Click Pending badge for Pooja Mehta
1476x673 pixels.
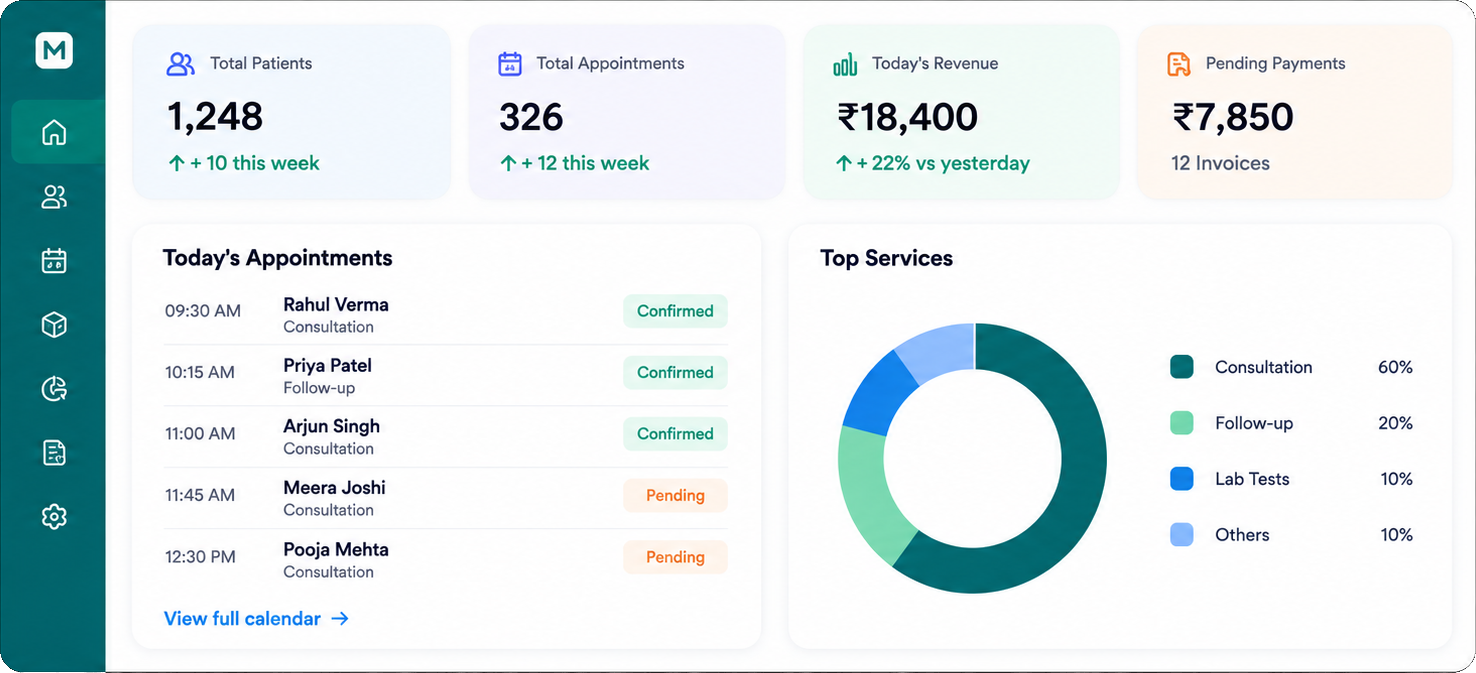pos(675,557)
